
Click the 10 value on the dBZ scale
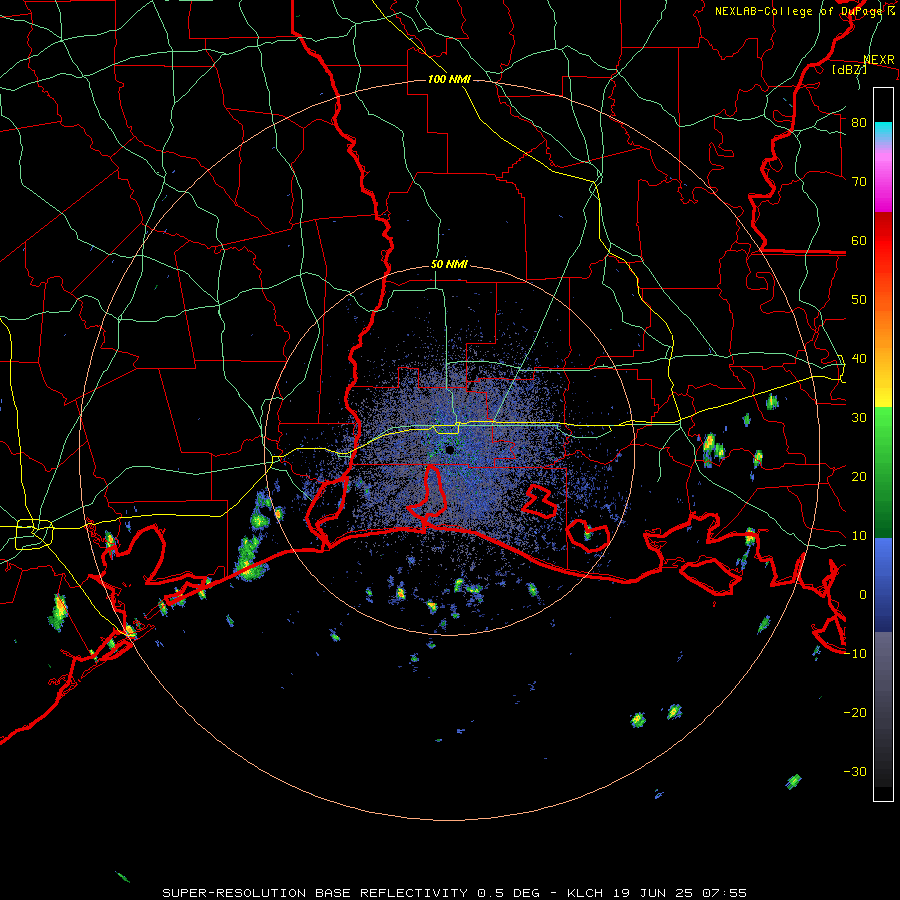click(x=859, y=536)
